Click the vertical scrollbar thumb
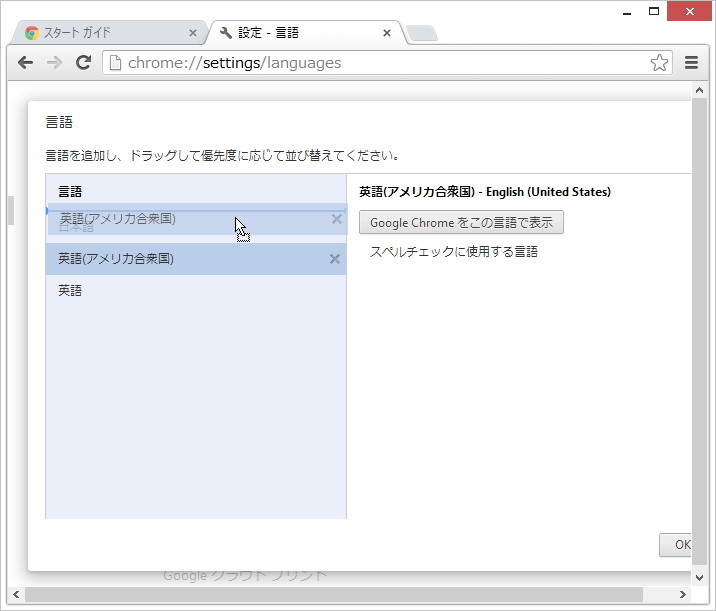Viewport: 716px width, 611px height. pyautogui.click(x=700, y=332)
